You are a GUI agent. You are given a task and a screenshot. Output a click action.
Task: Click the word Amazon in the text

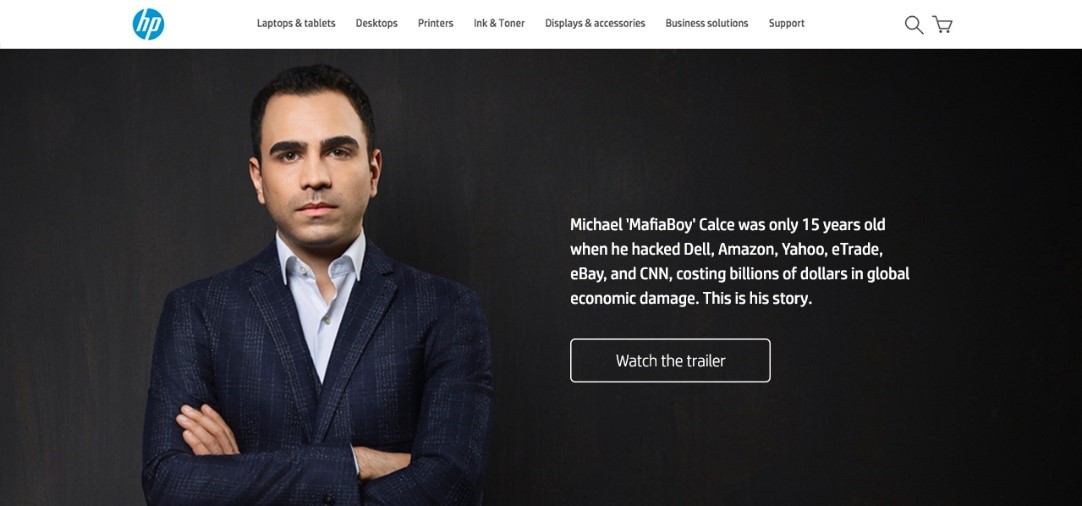(x=747, y=250)
